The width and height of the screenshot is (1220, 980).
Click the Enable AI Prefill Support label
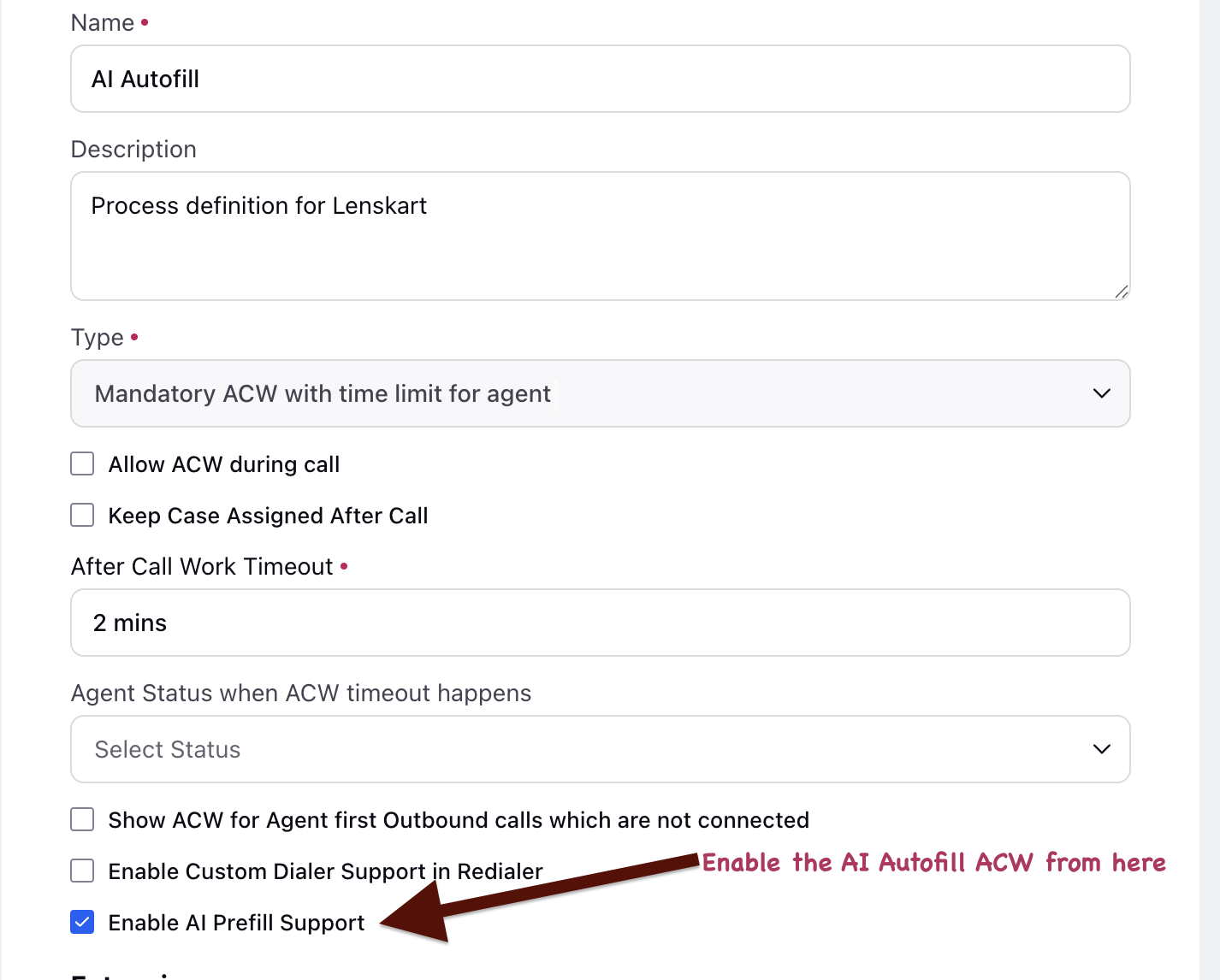(236, 923)
